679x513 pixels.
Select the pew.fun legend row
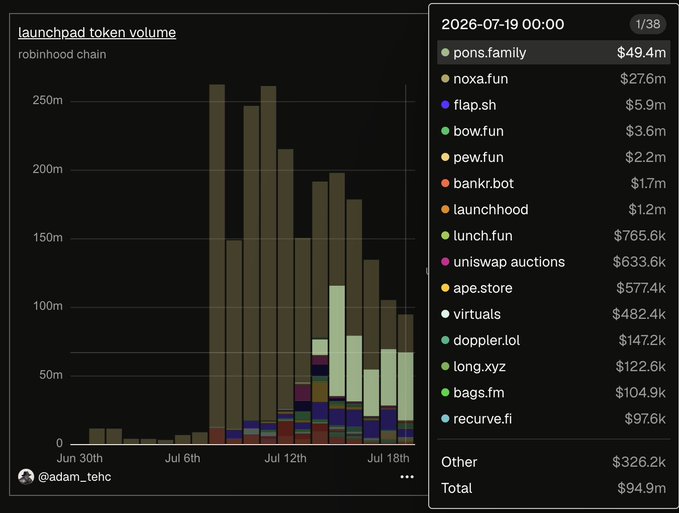(553, 157)
